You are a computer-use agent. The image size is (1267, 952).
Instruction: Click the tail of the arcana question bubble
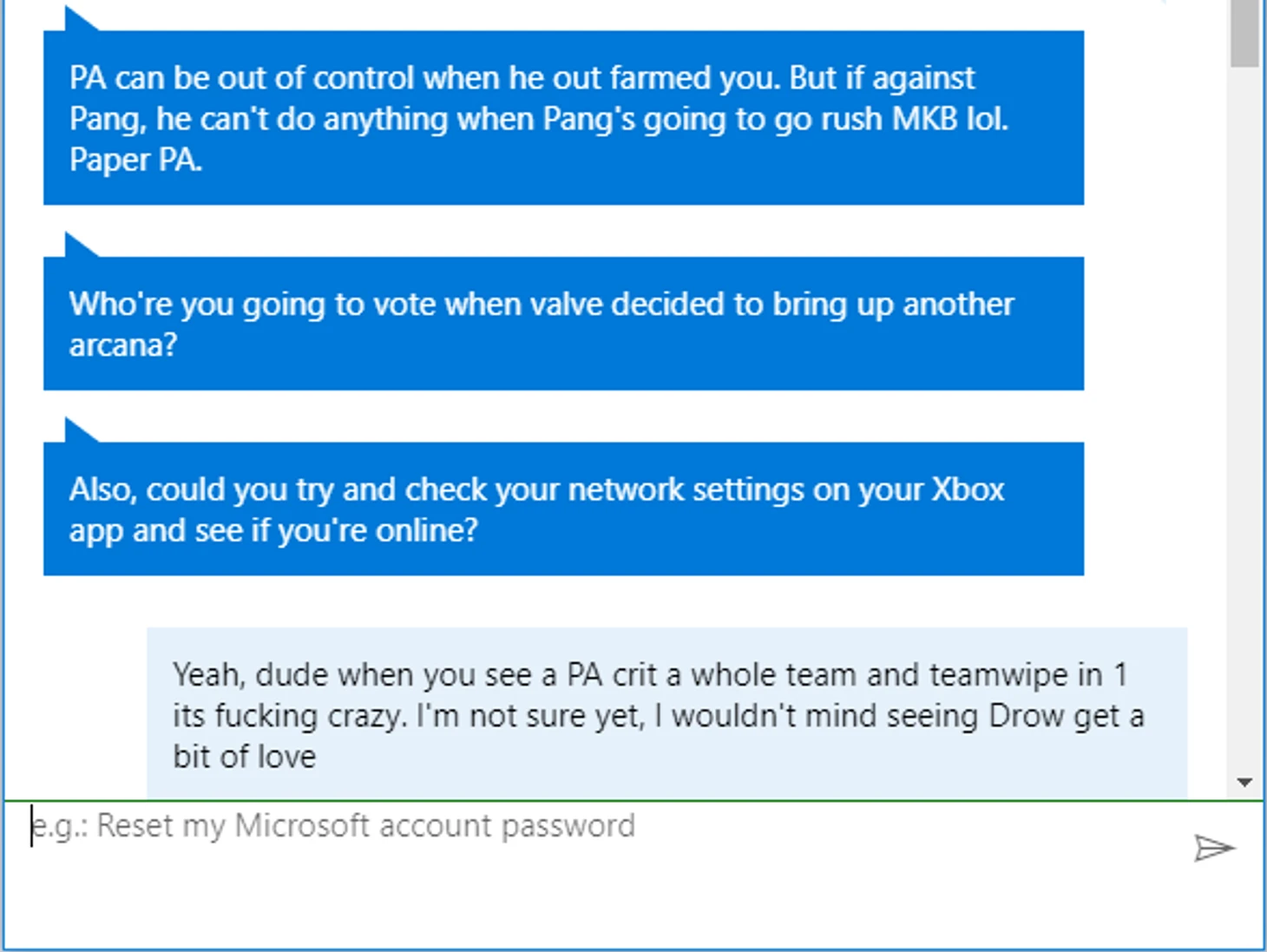click(x=77, y=246)
